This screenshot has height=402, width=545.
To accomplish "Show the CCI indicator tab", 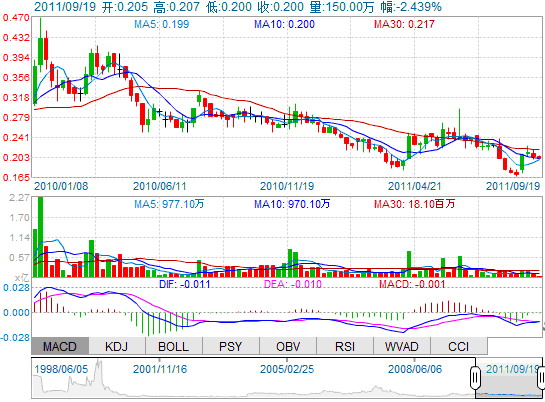I will (x=459, y=346).
